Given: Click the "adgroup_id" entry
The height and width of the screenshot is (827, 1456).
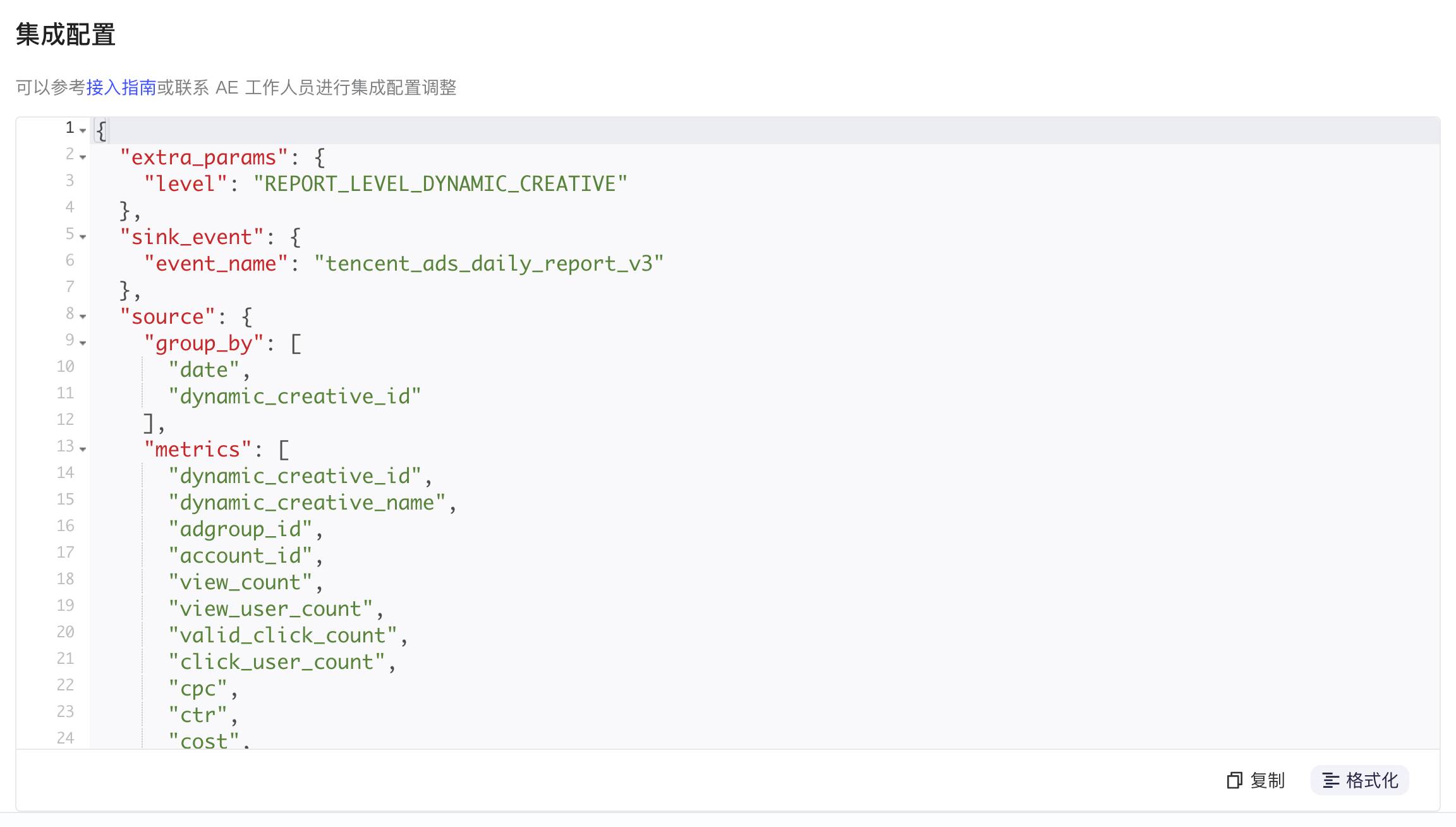Looking at the screenshot, I should pos(240,529).
